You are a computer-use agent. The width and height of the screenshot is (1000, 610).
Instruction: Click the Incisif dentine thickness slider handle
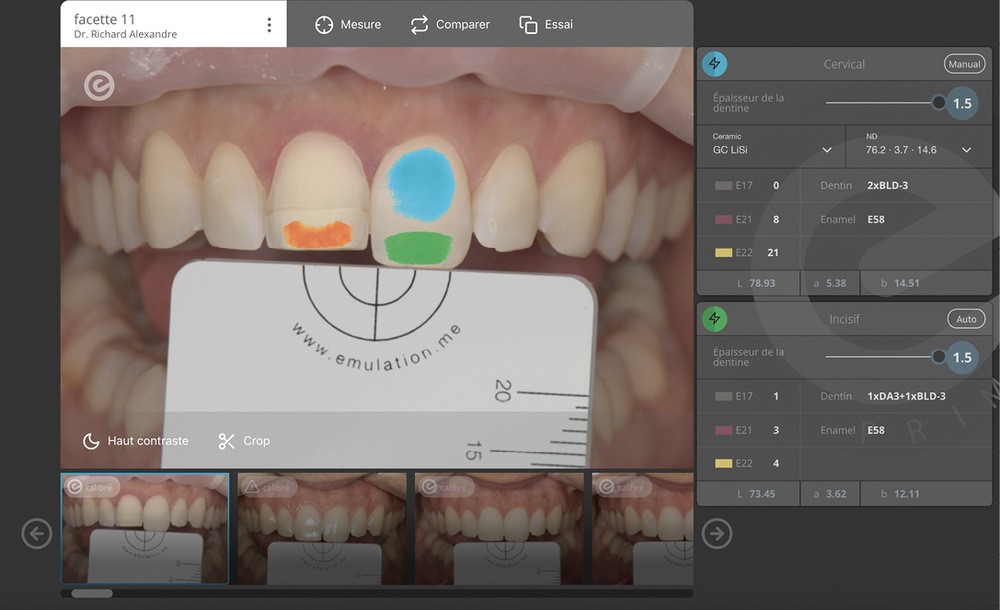coord(938,356)
